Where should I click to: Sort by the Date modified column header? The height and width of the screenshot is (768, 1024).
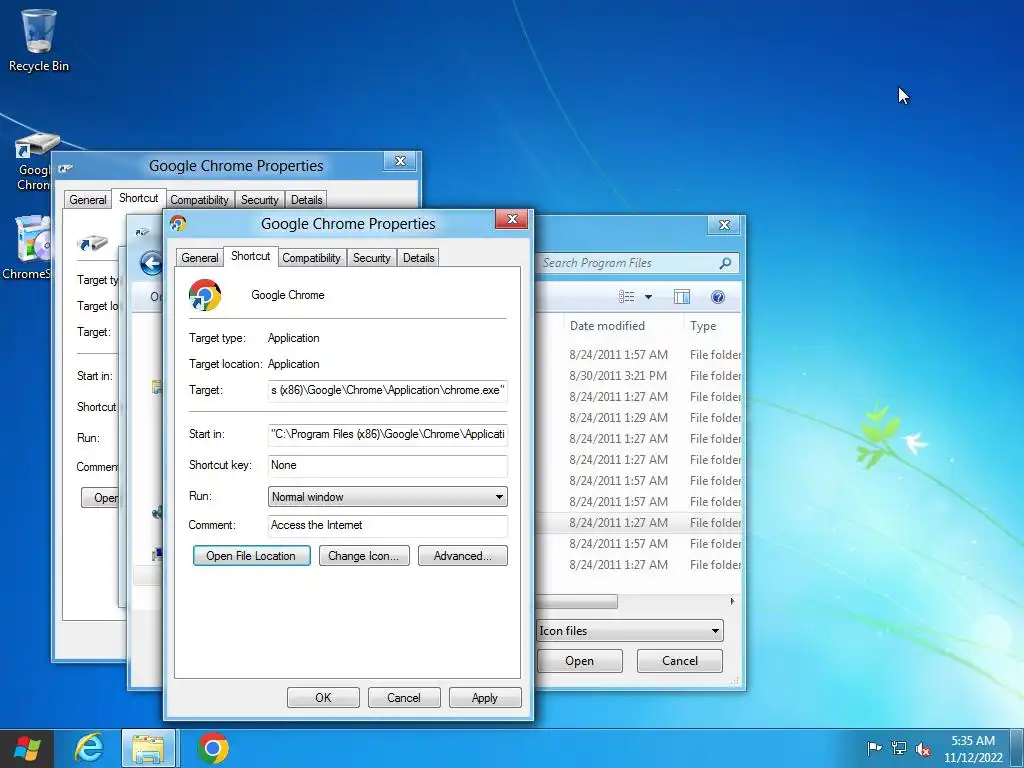(607, 326)
